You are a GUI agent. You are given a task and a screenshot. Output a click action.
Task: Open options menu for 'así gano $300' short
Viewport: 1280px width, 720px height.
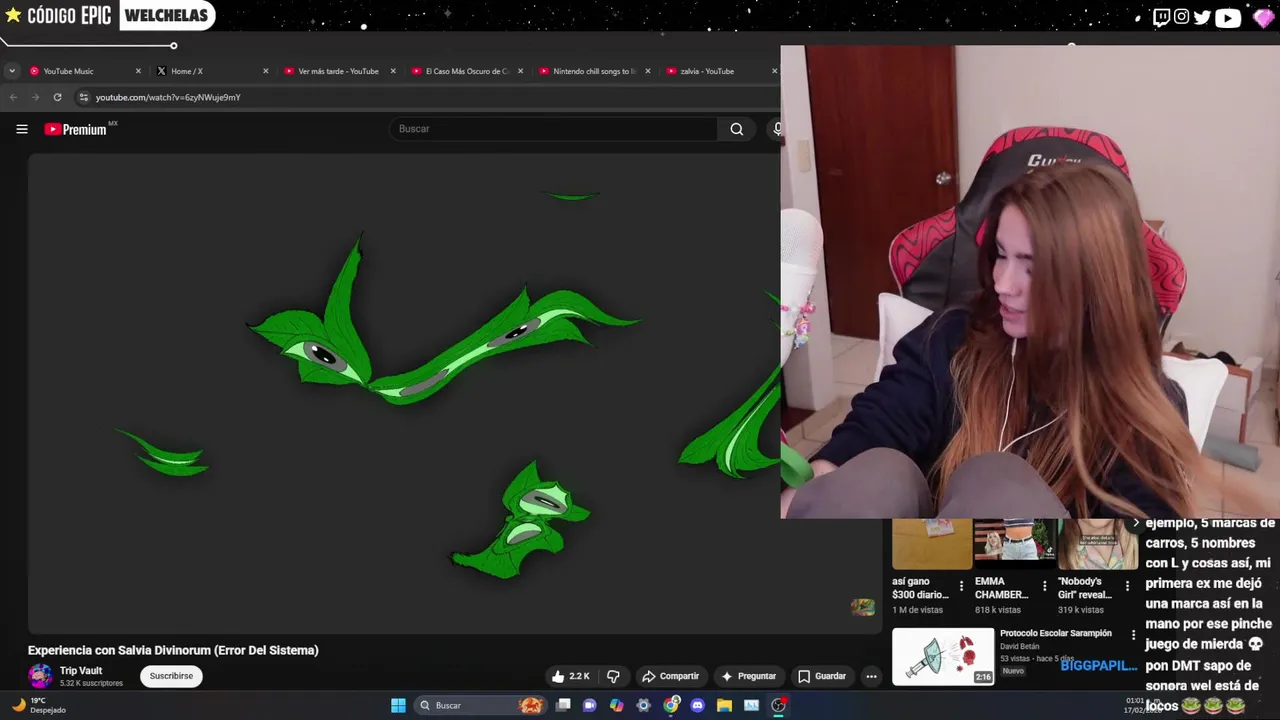tap(962, 586)
